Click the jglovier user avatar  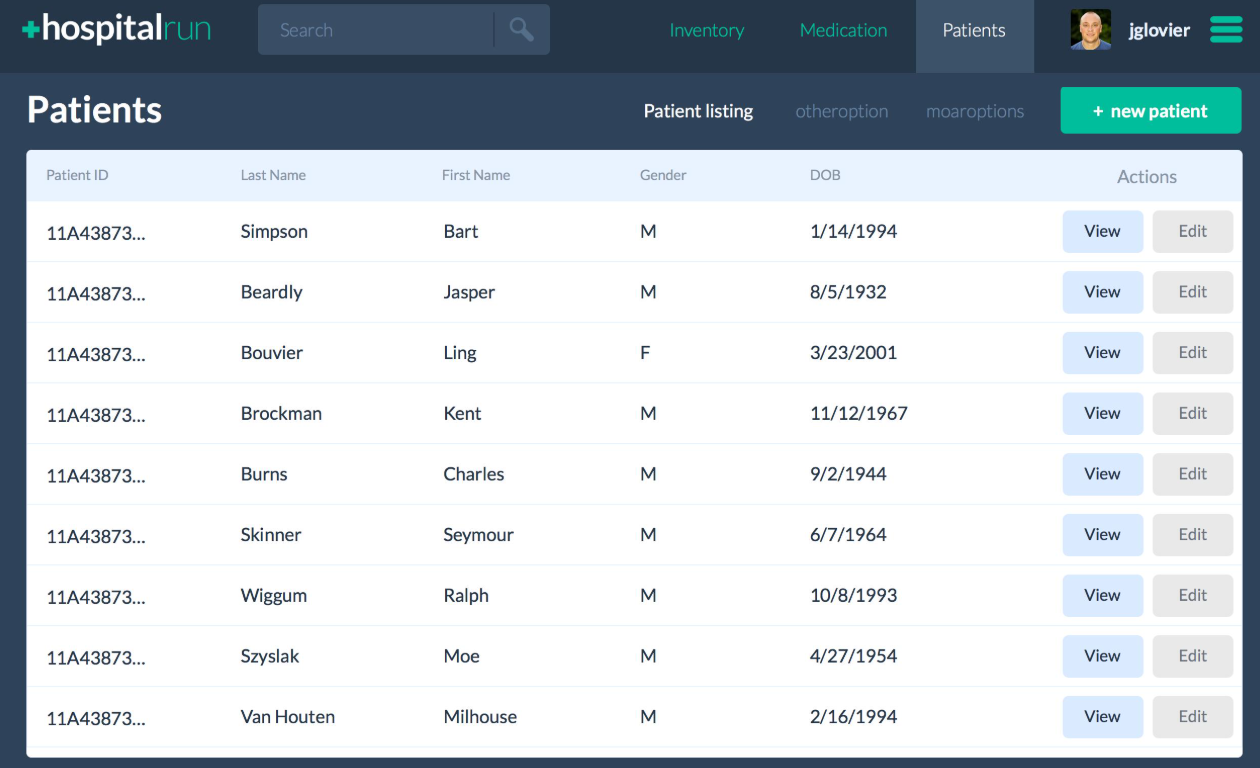pyautogui.click(x=1090, y=30)
